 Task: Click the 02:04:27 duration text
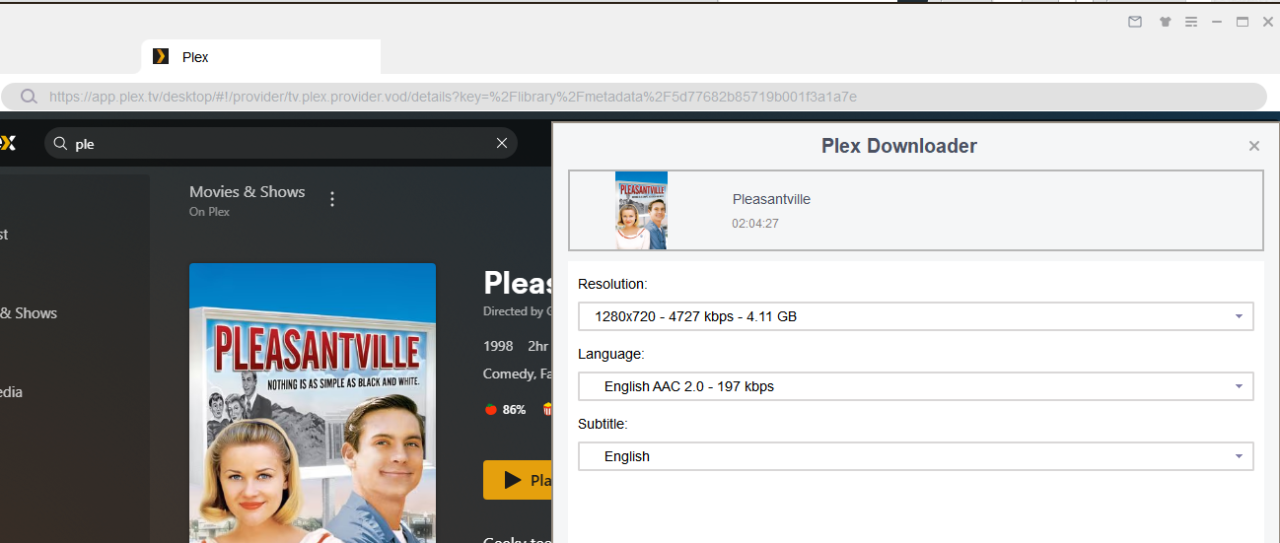coord(755,223)
